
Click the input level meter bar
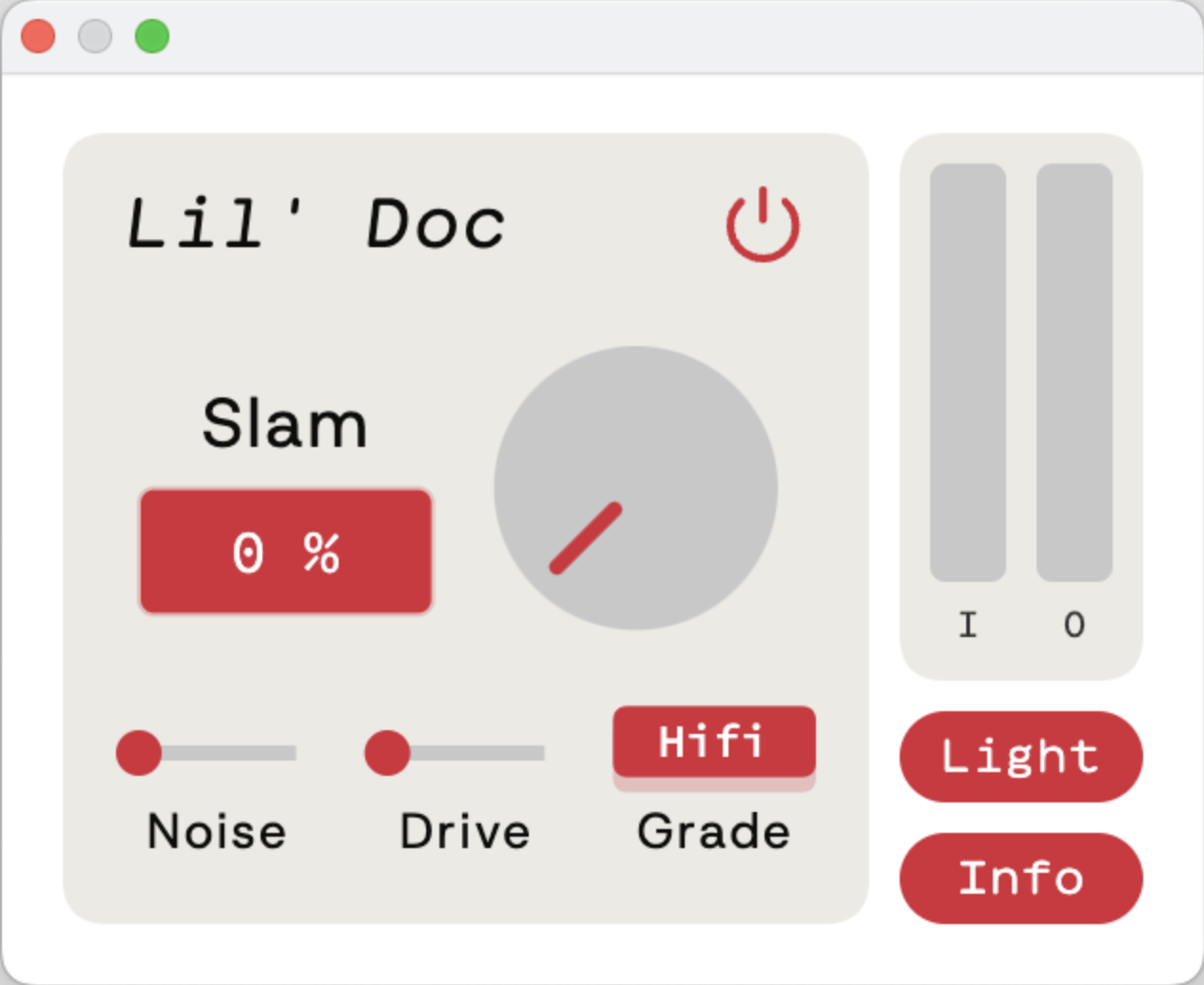coord(967,372)
